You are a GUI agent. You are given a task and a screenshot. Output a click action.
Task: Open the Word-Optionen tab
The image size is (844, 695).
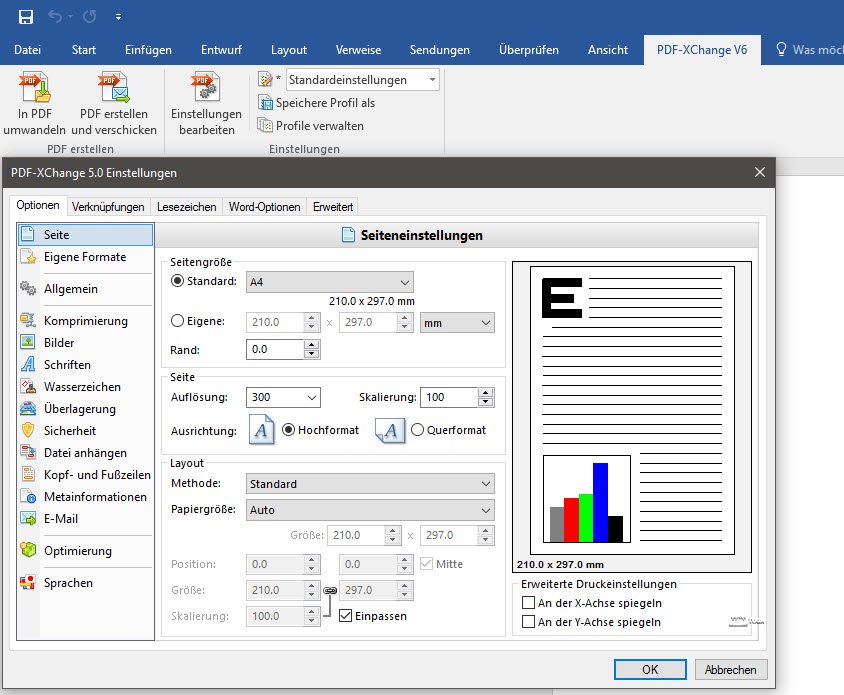pyautogui.click(x=264, y=207)
